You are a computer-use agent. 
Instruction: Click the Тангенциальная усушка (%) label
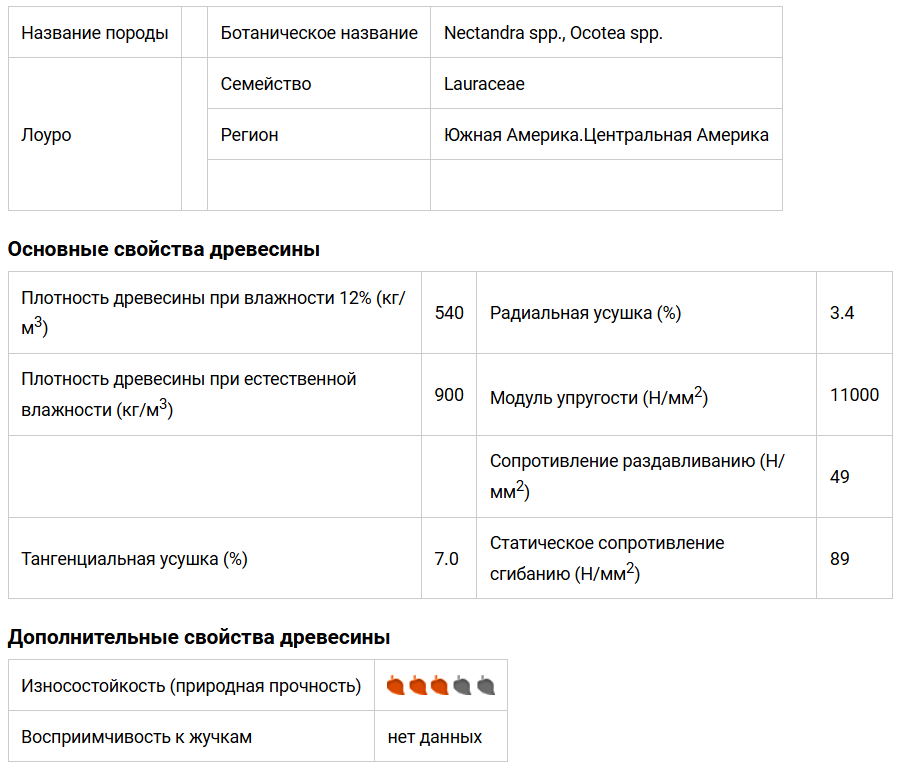[134, 559]
